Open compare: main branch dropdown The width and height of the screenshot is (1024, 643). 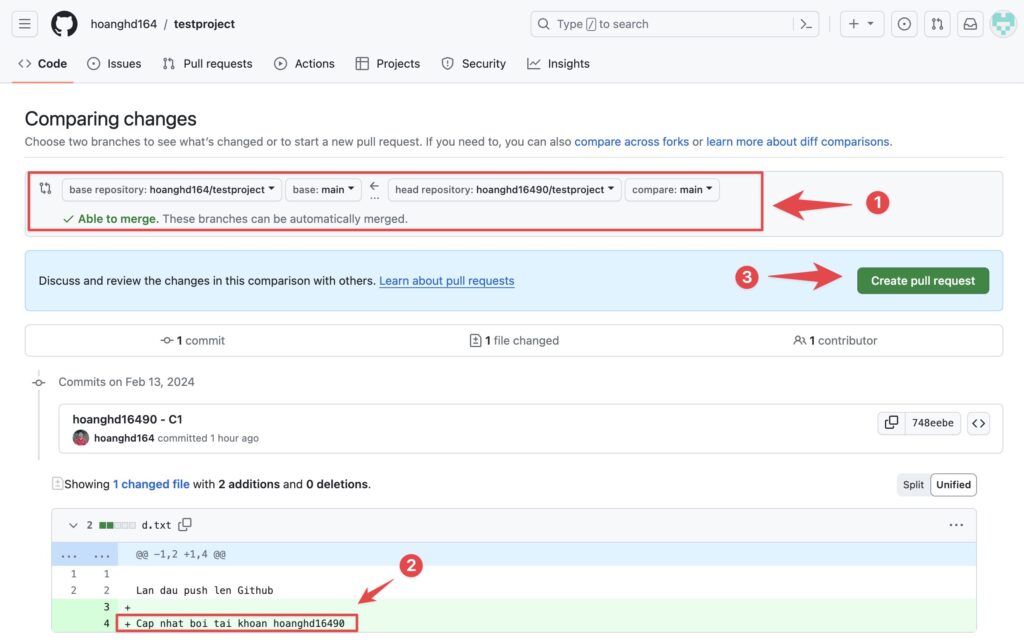[x=672, y=189]
